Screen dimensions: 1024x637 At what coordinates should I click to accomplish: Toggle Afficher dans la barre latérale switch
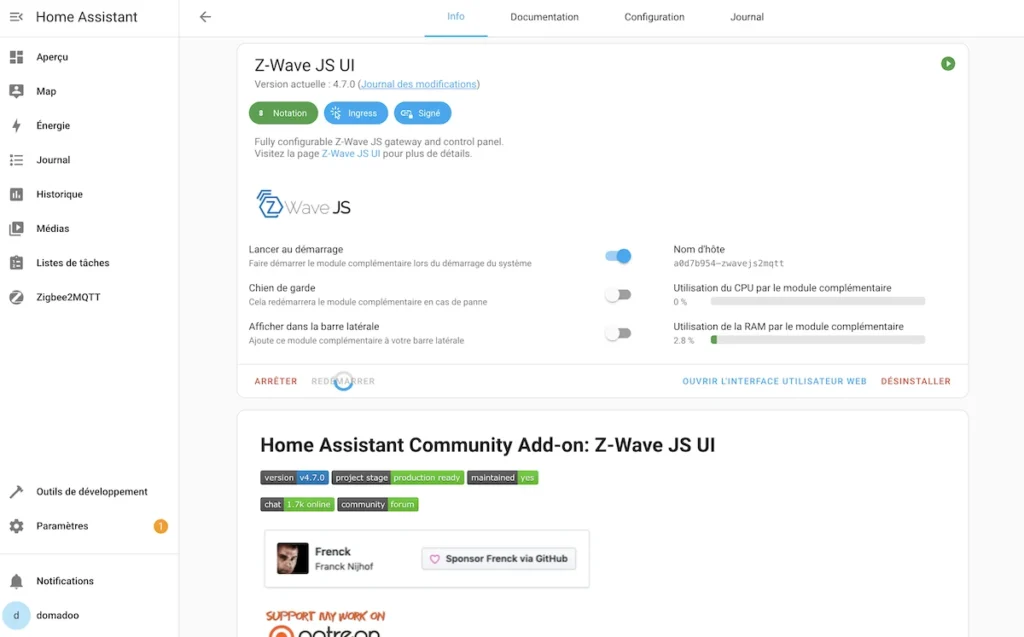[x=618, y=333]
